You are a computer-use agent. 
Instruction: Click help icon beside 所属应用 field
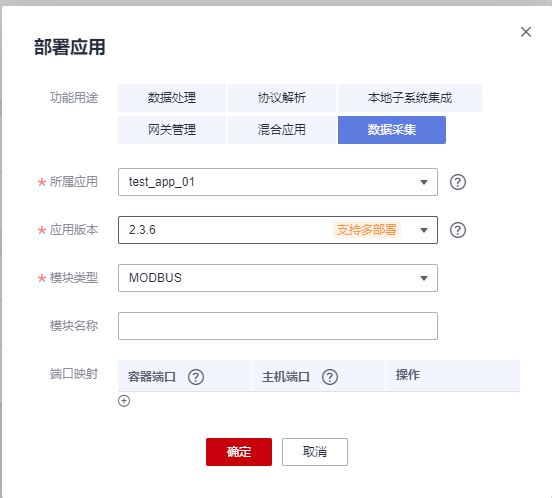[x=458, y=182]
